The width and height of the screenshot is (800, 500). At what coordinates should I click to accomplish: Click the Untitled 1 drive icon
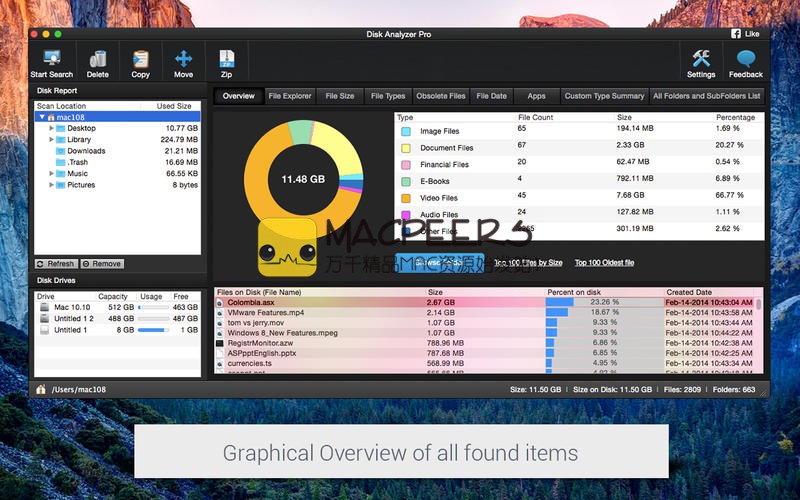click(45, 330)
